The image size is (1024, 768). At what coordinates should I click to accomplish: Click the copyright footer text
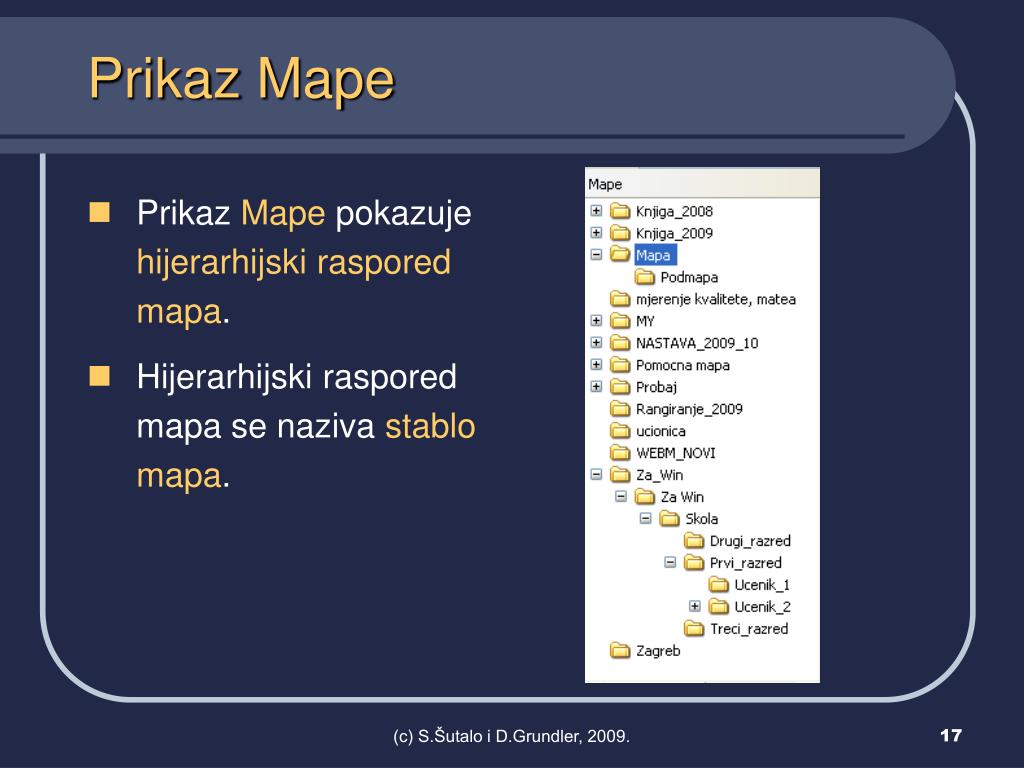[511, 736]
